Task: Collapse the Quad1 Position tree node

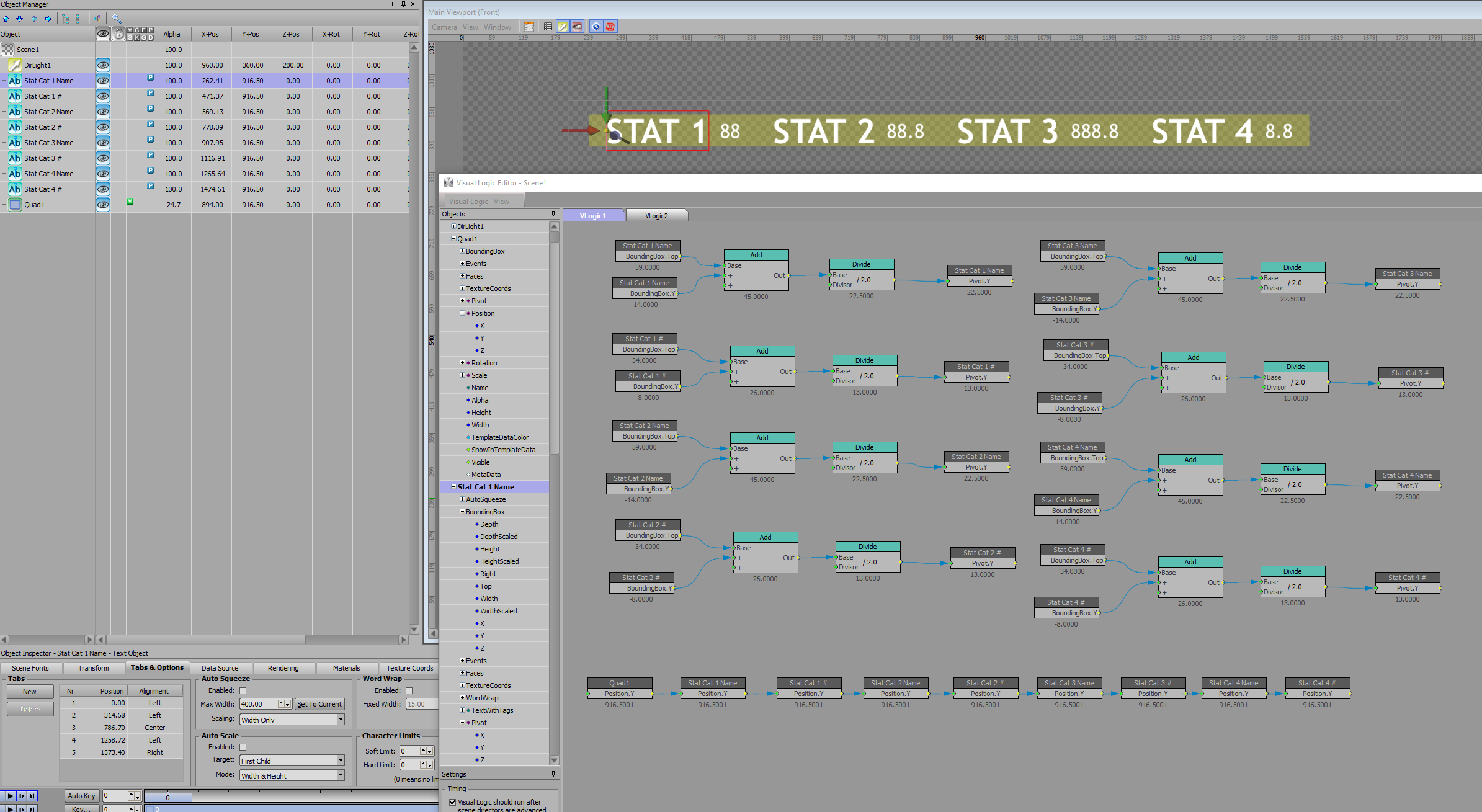Action: (x=462, y=313)
